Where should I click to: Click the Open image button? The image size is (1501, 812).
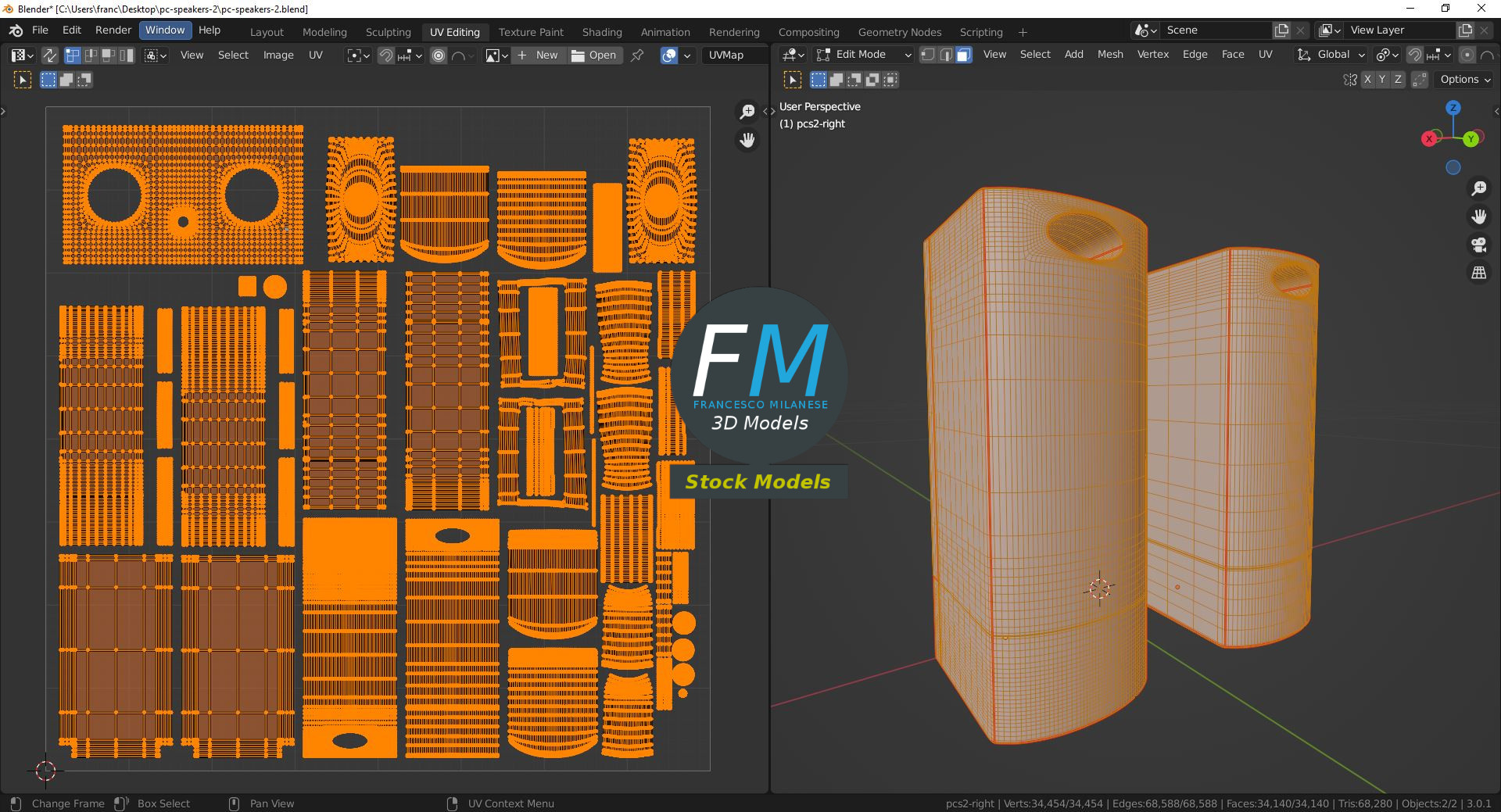point(594,55)
